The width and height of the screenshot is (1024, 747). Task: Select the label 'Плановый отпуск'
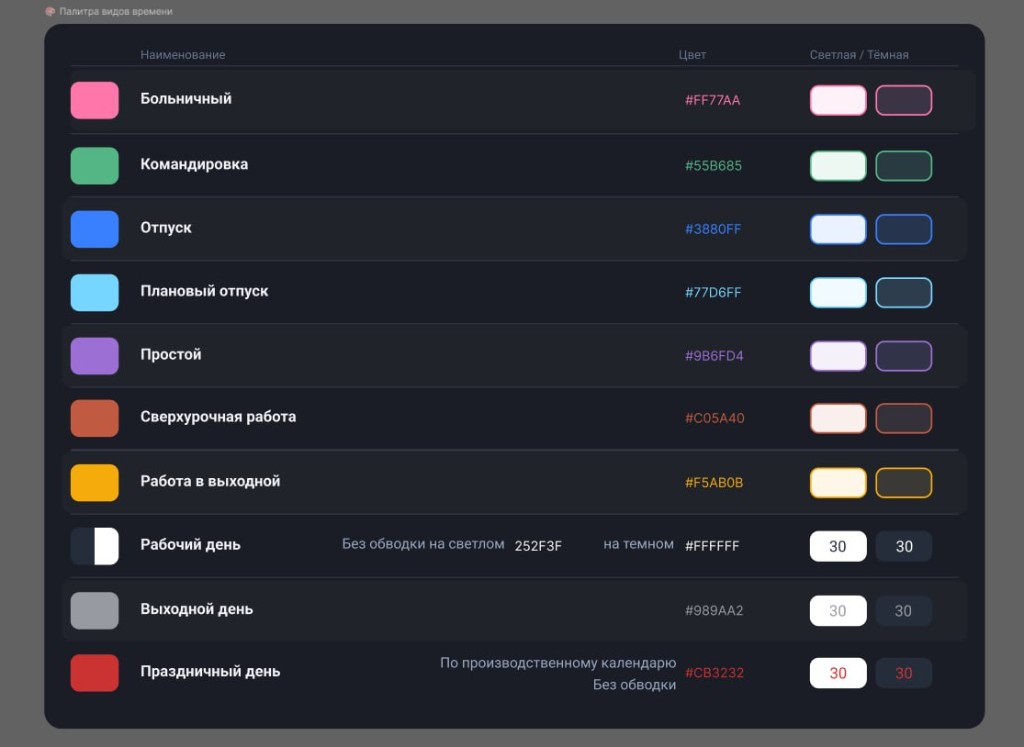(x=204, y=291)
